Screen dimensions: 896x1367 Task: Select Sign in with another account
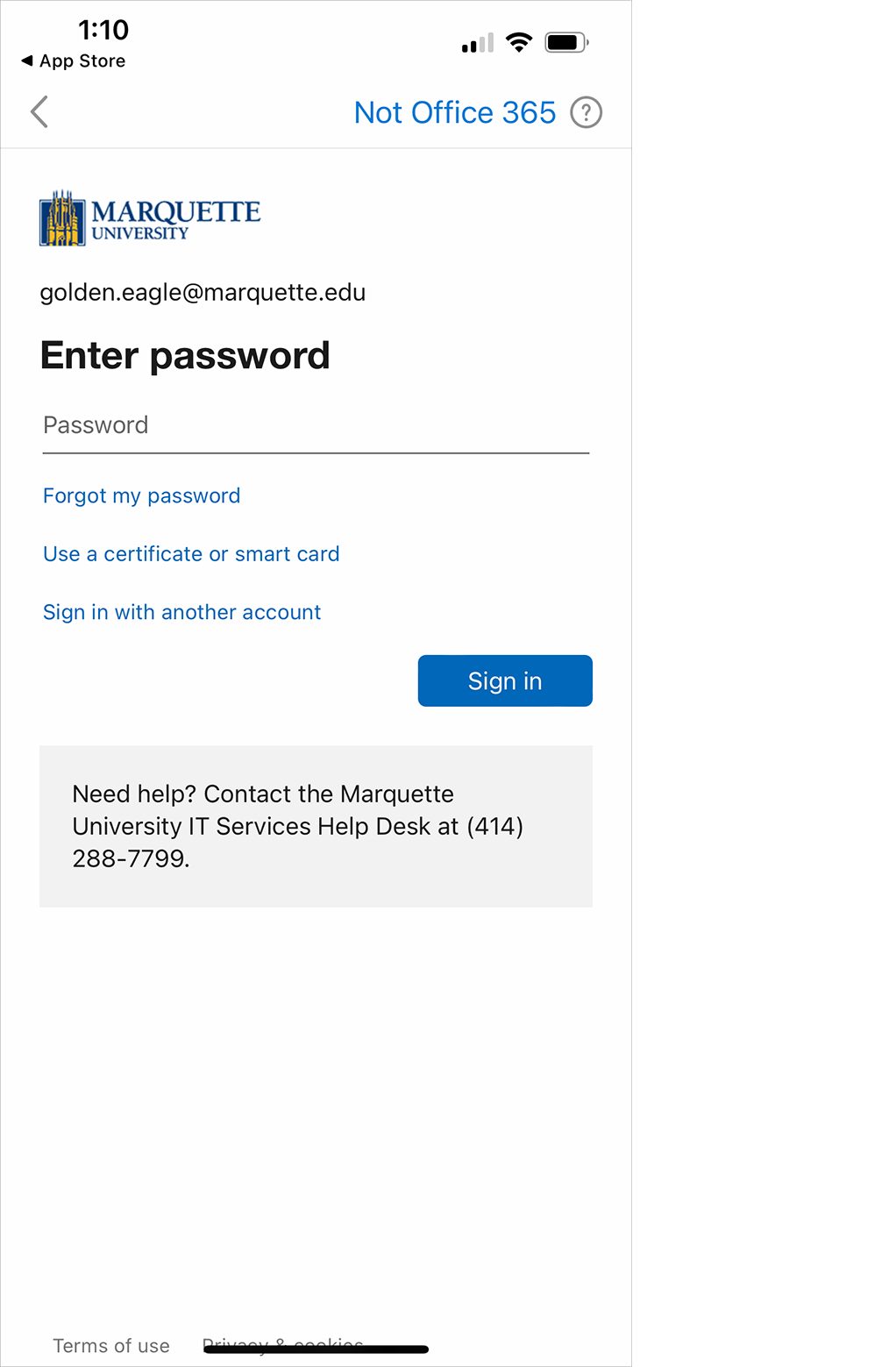(181, 612)
